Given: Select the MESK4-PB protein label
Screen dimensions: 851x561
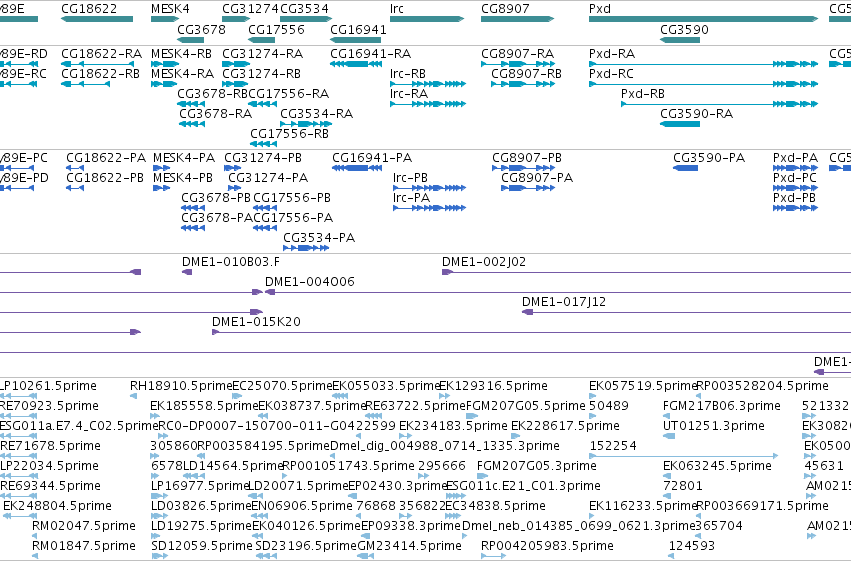Looking at the screenshot, I should pos(183,178).
